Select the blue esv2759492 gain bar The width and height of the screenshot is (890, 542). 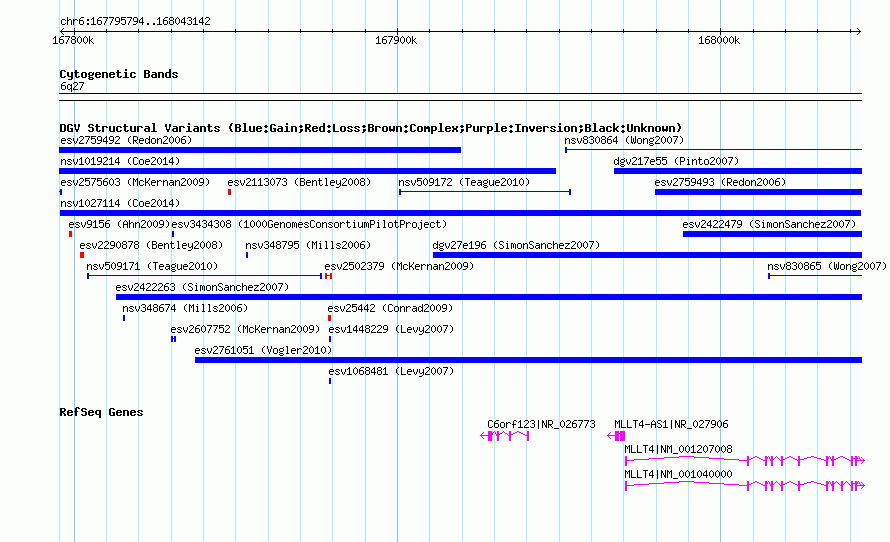pyautogui.click(x=260, y=150)
